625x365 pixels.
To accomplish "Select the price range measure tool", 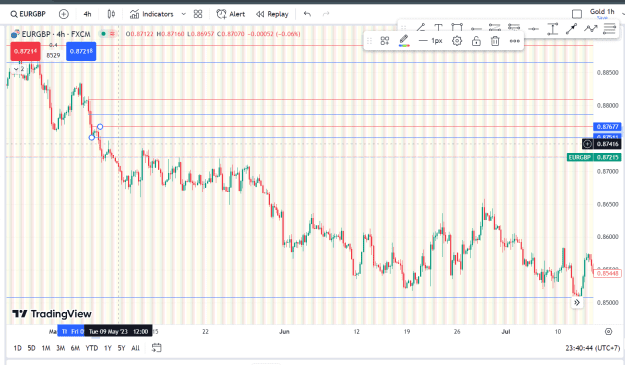I will pos(552,29).
